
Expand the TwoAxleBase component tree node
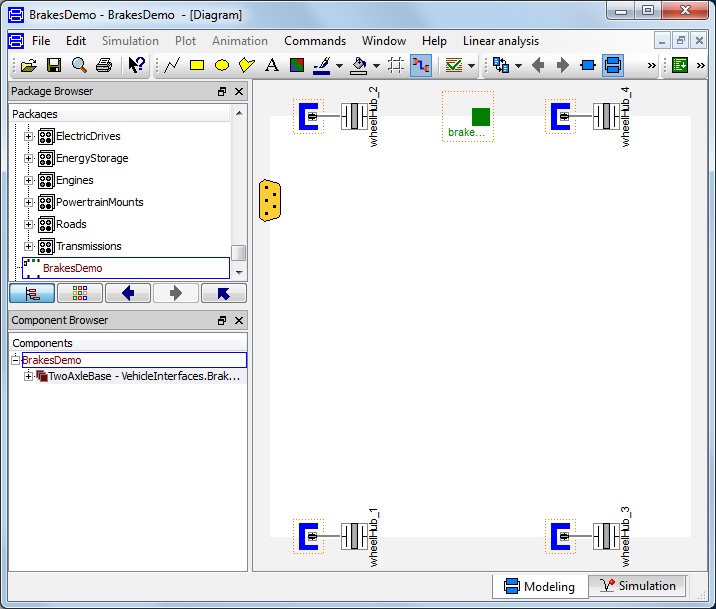pyautogui.click(x=29, y=377)
